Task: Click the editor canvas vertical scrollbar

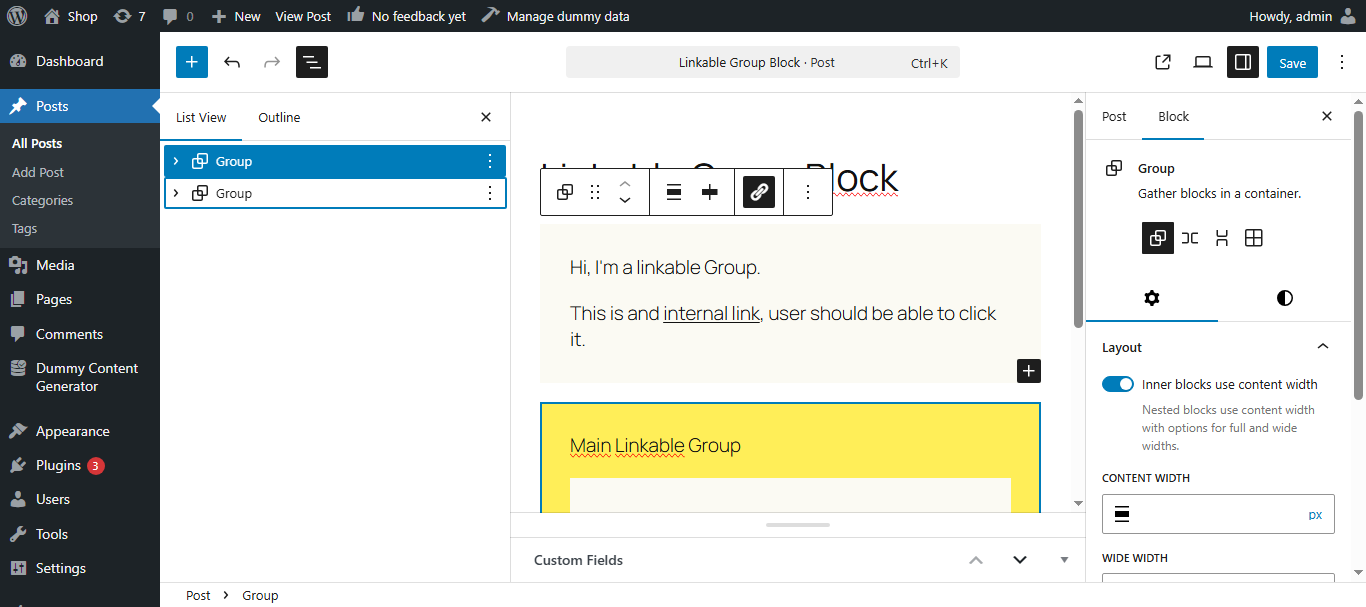Action: [x=1078, y=218]
